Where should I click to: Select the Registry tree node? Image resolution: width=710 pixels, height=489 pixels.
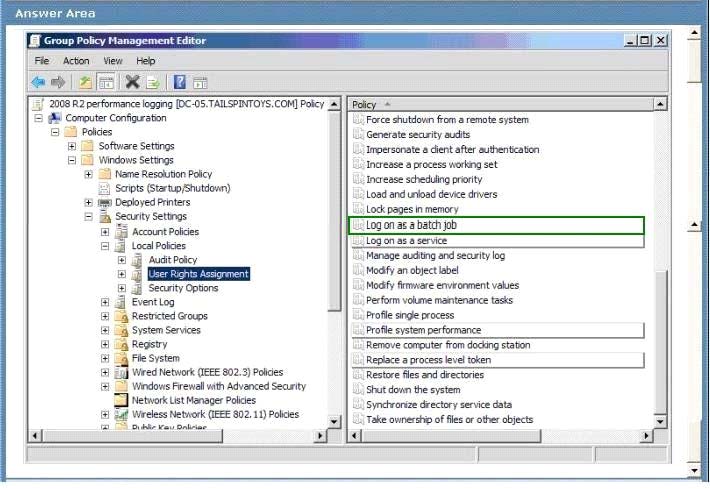149,344
